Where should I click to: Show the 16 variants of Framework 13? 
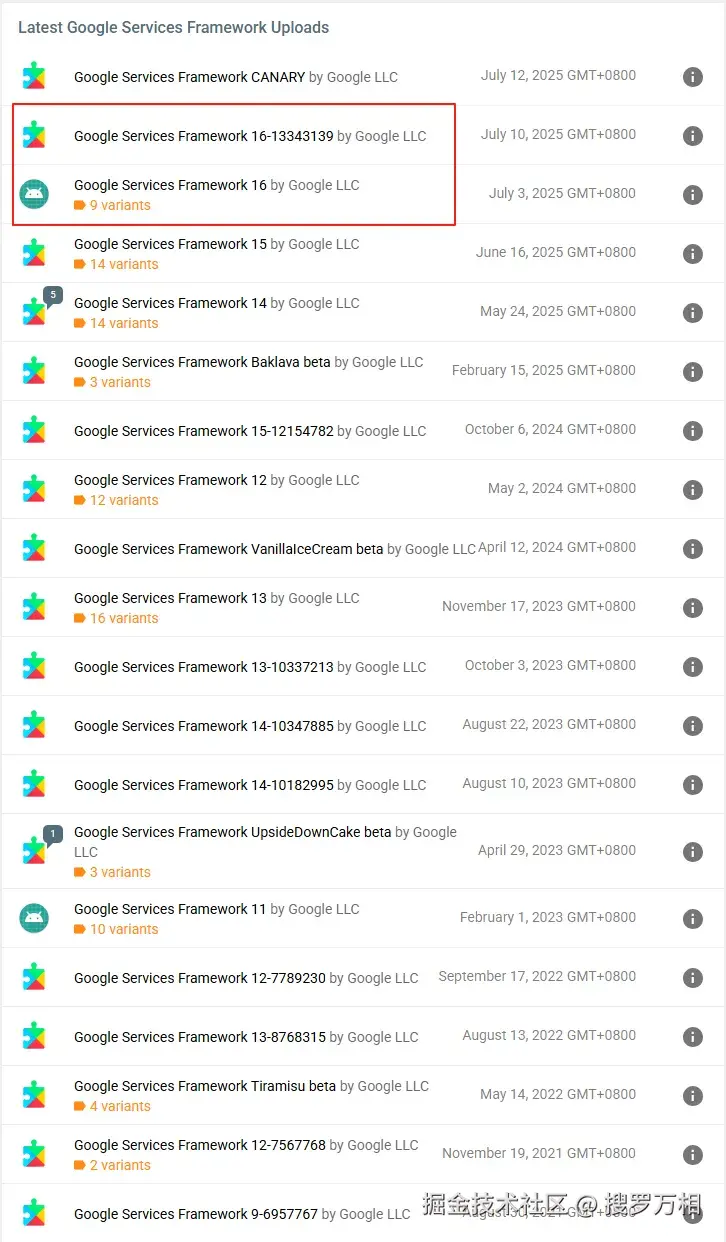123,618
